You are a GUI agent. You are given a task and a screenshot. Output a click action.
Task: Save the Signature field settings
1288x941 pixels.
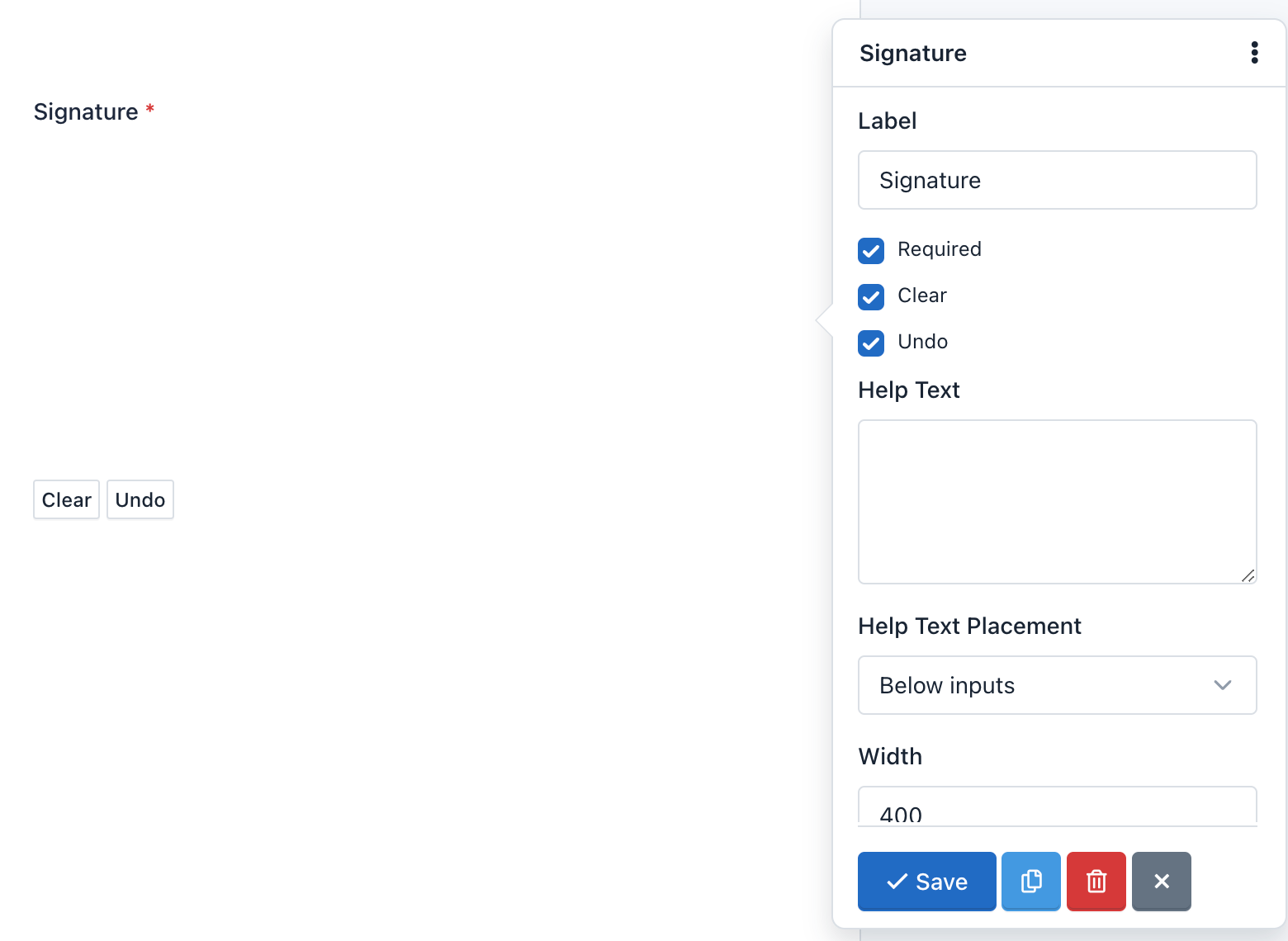click(926, 882)
